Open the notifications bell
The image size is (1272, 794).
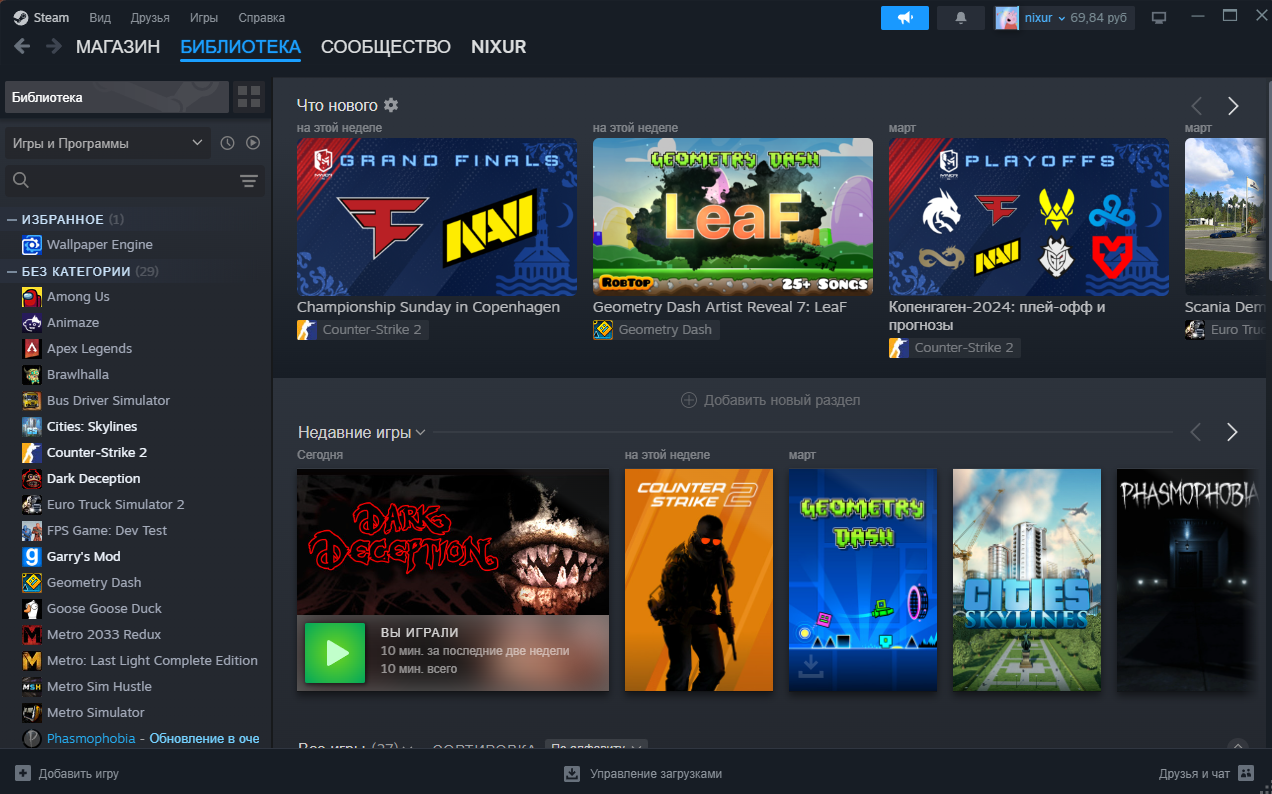(961, 18)
